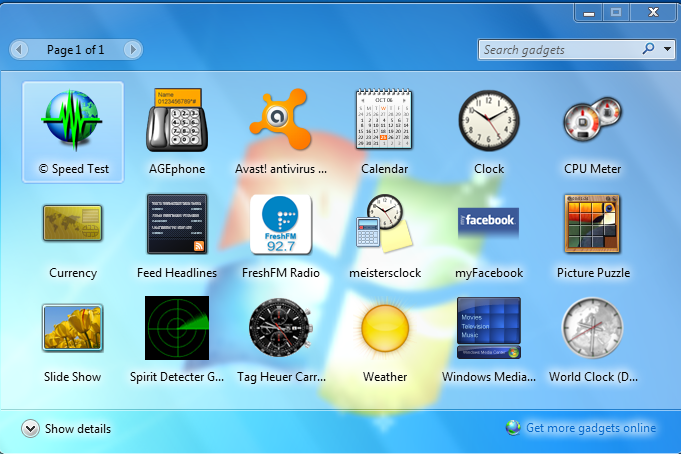The width and height of the screenshot is (681, 454).
Task: Select the Avast! antivirus gadget icon
Action: point(281,119)
